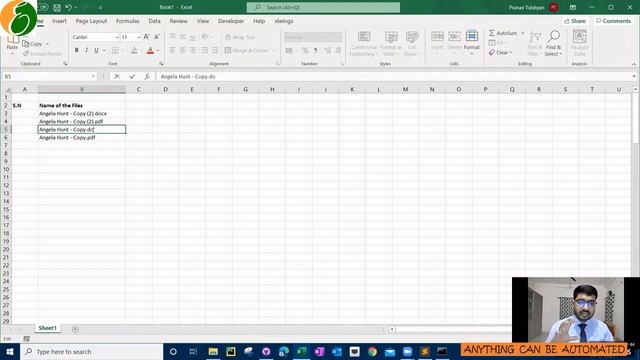Click the fill color bucket icon
This screenshot has width=640, height=360.
point(134,50)
